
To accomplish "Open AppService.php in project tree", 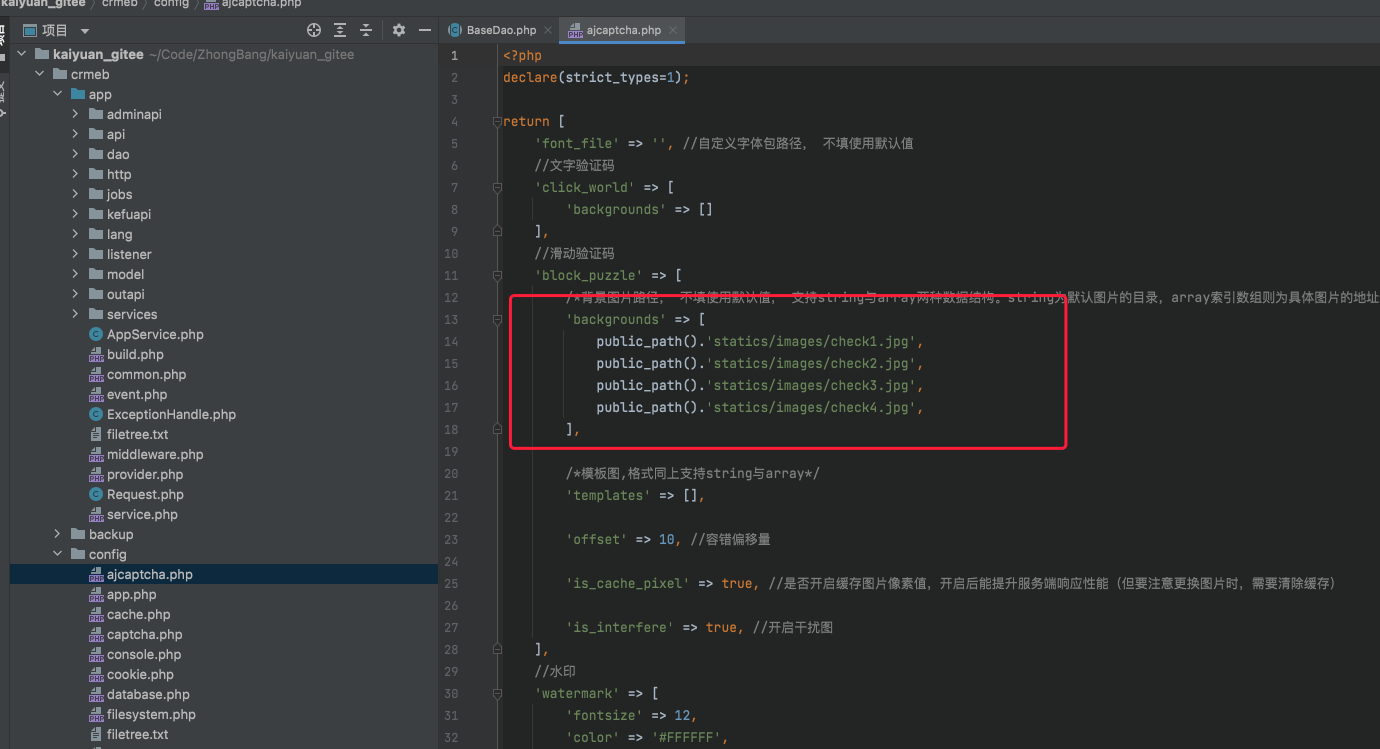I will pos(155,334).
